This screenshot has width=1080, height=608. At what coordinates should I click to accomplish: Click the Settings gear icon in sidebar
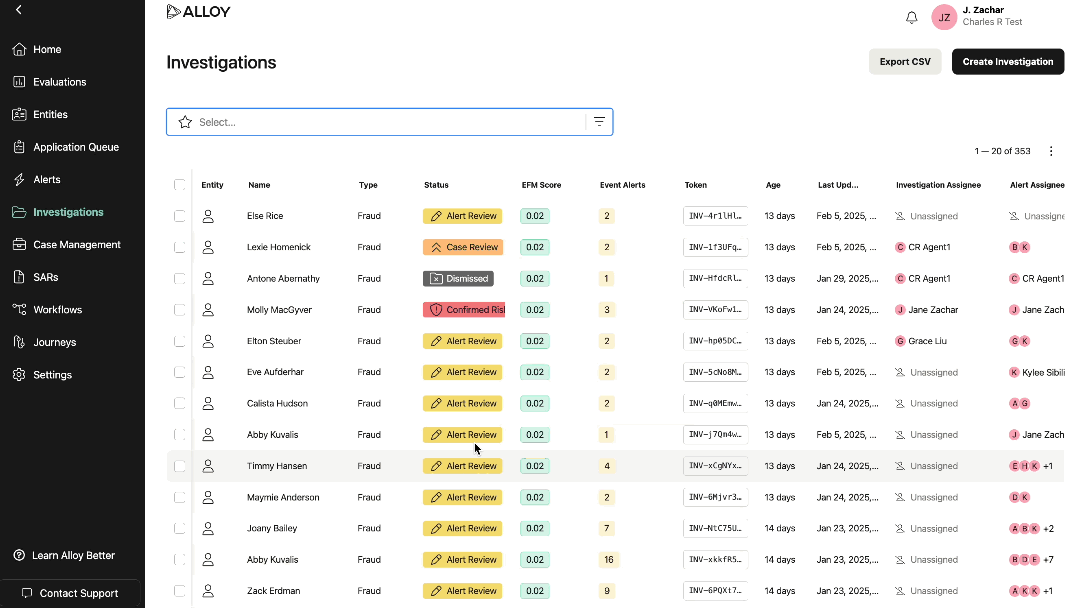(x=19, y=375)
